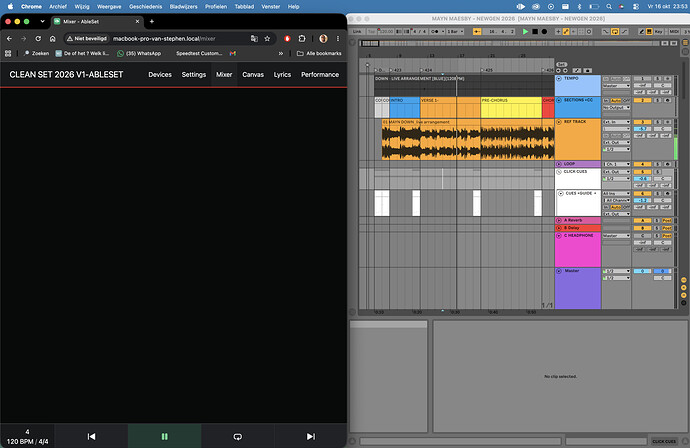Unfold the TEMPO track
This screenshot has width=690, height=448.
(x=559, y=78)
